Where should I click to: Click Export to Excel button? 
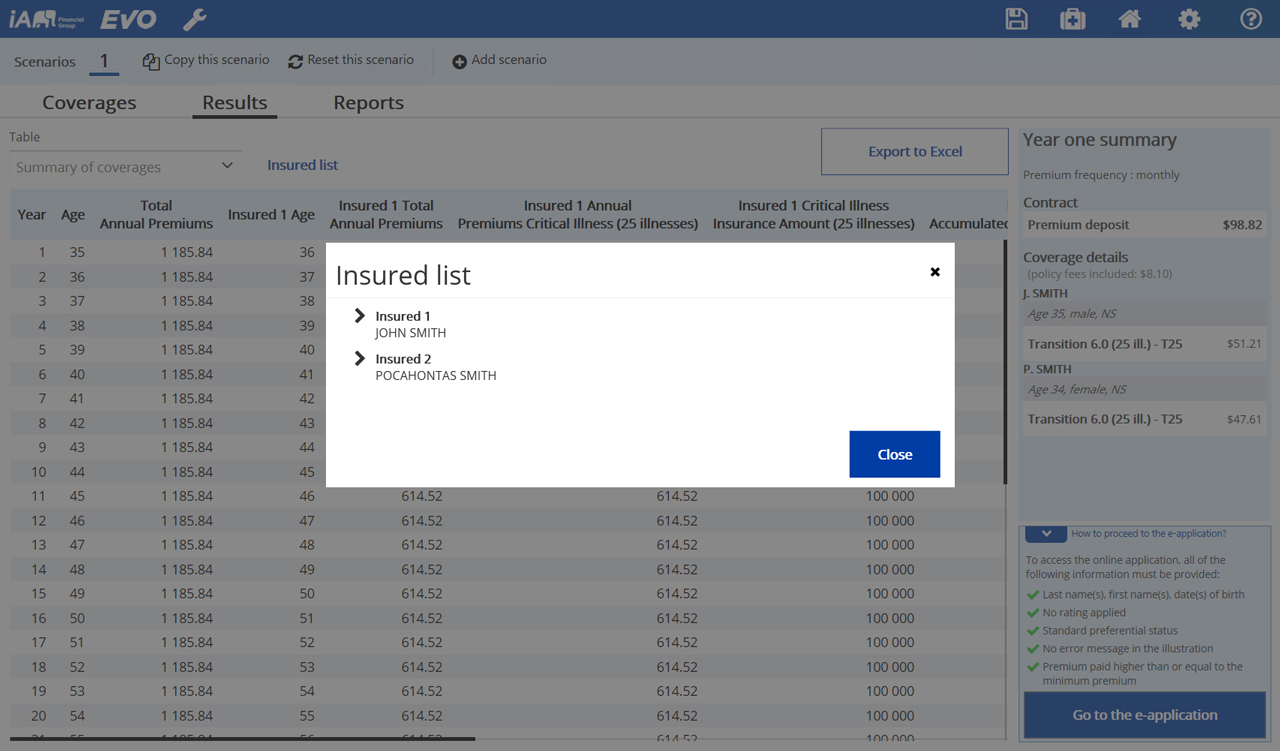point(915,151)
